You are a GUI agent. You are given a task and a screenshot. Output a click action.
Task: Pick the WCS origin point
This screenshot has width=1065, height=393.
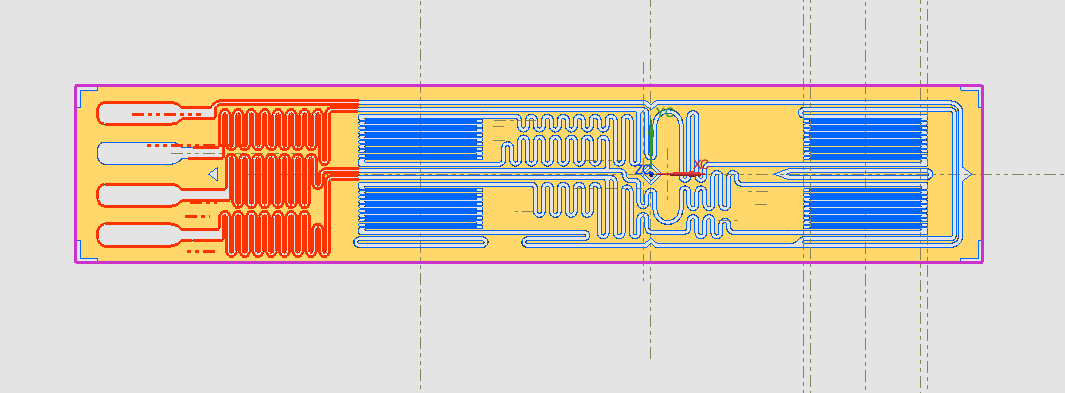click(651, 174)
